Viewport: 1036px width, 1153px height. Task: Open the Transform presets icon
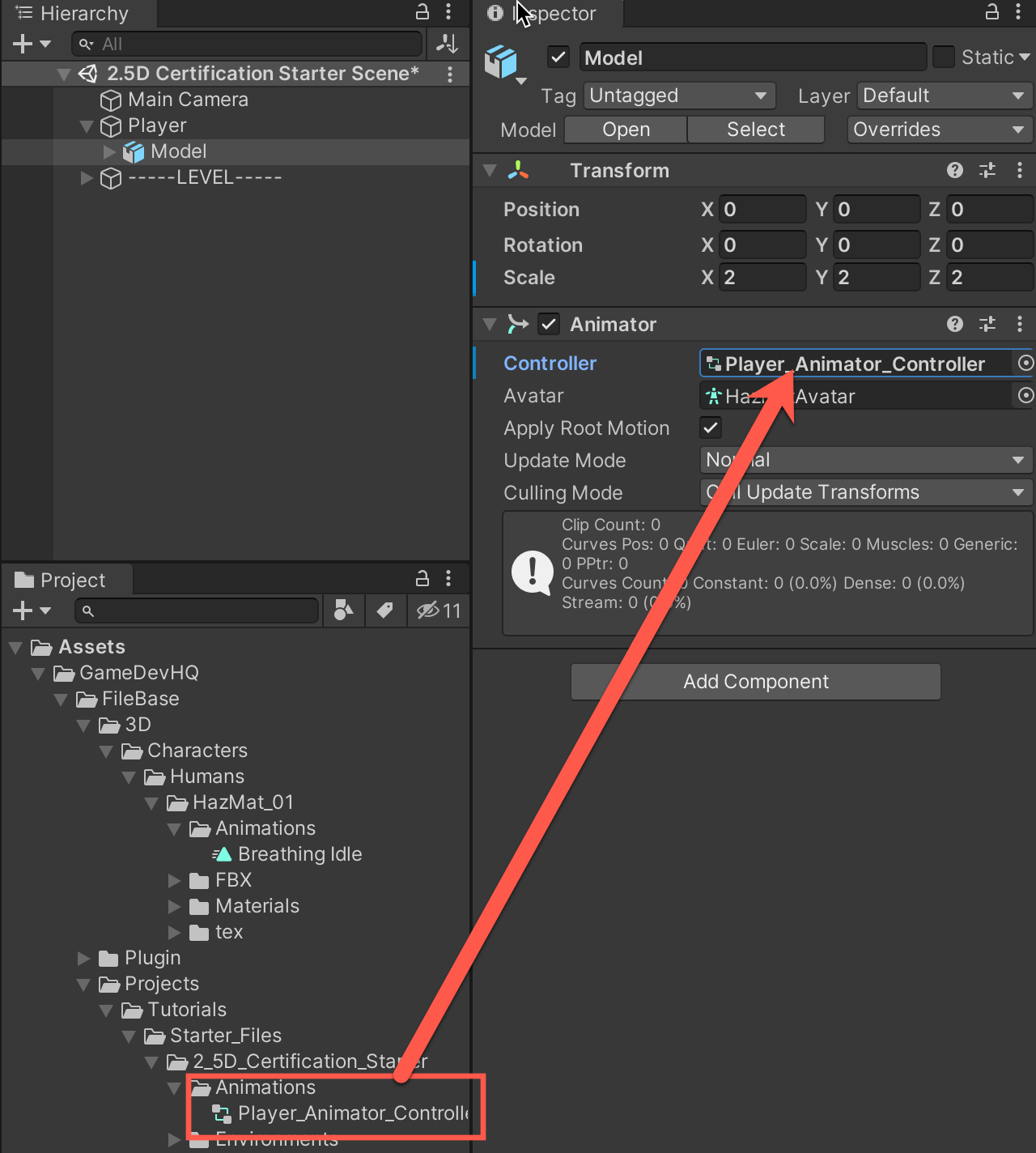987,170
